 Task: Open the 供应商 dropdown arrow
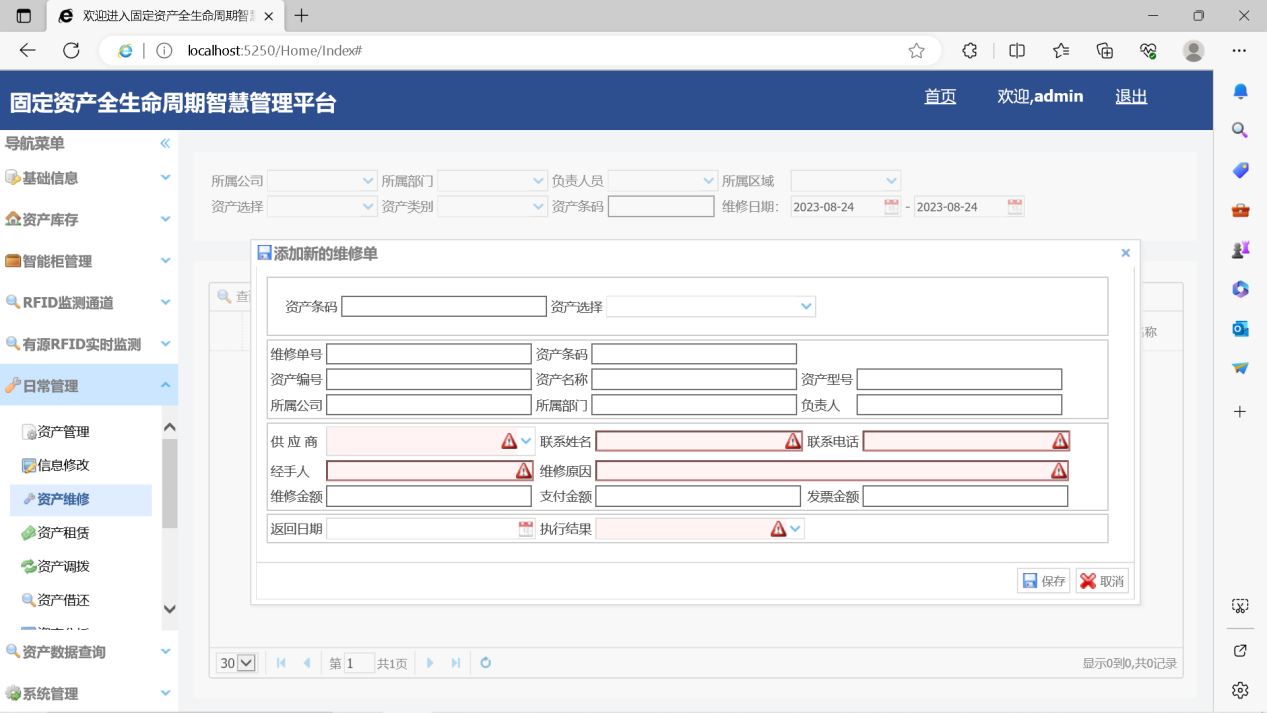click(x=526, y=441)
